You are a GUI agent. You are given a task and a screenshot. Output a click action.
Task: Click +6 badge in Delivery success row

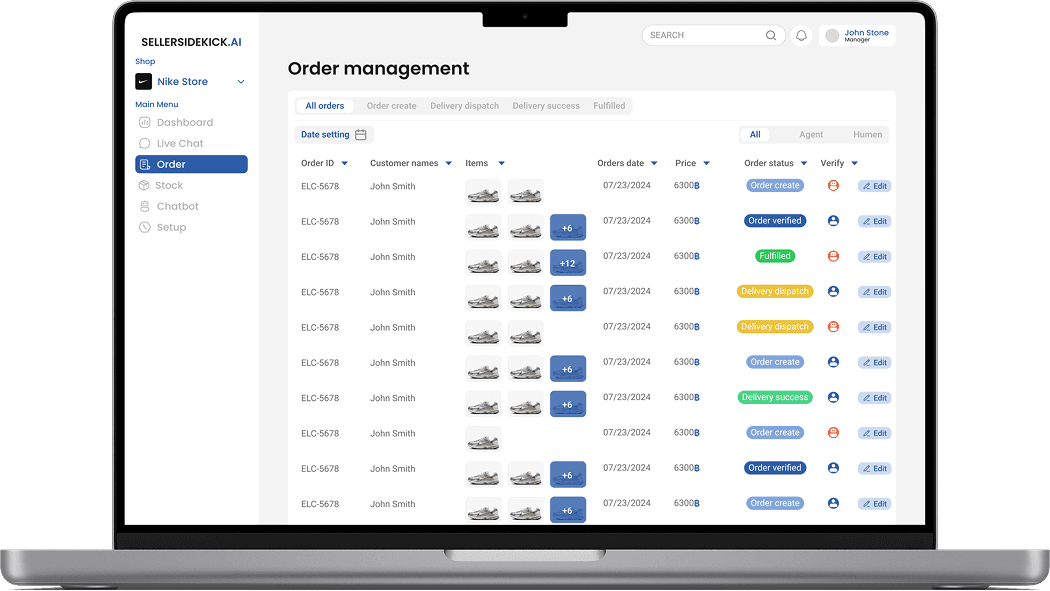pyautogui.click(x=568, y=404)
